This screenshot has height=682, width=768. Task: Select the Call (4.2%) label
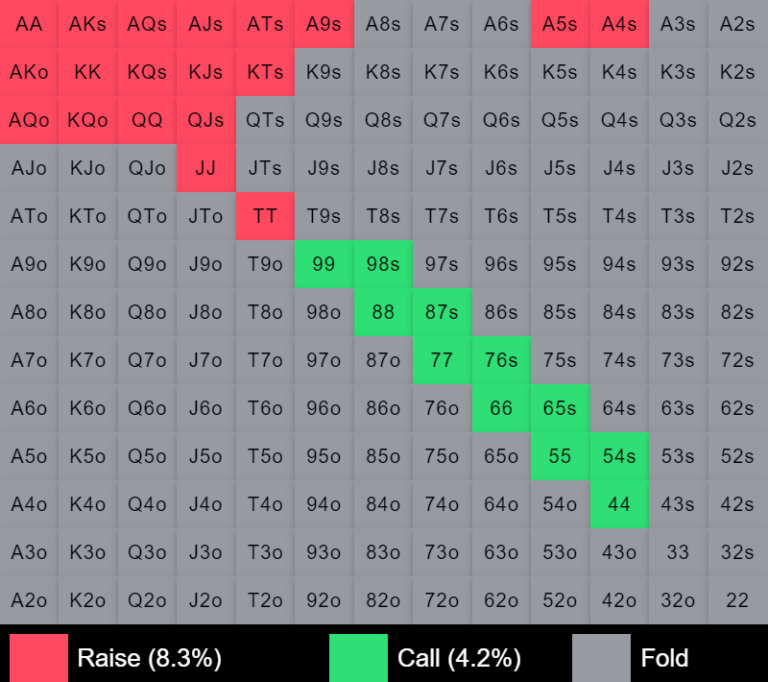tap(459, 658)
